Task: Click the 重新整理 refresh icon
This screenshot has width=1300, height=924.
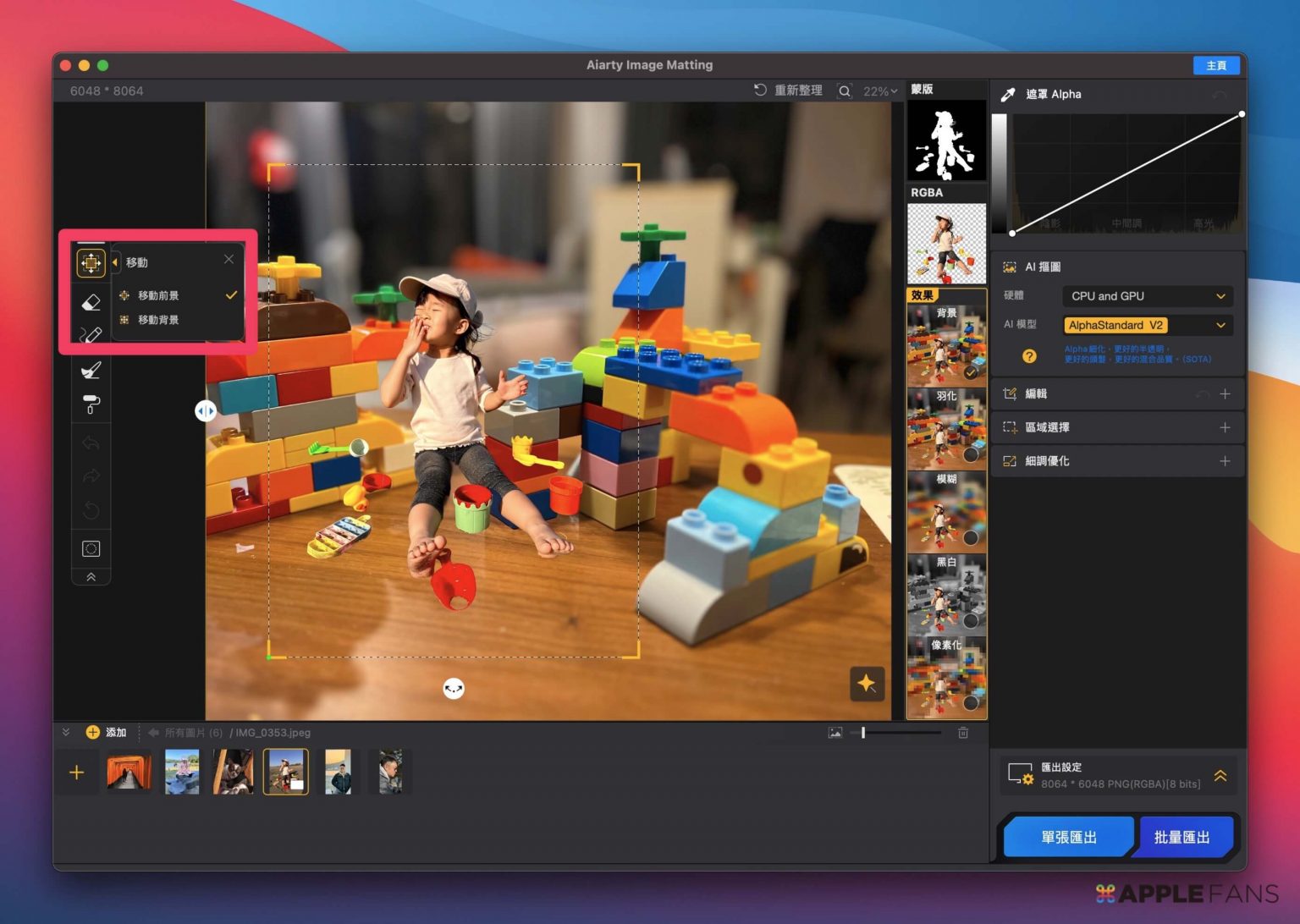Action: point(760,91)
